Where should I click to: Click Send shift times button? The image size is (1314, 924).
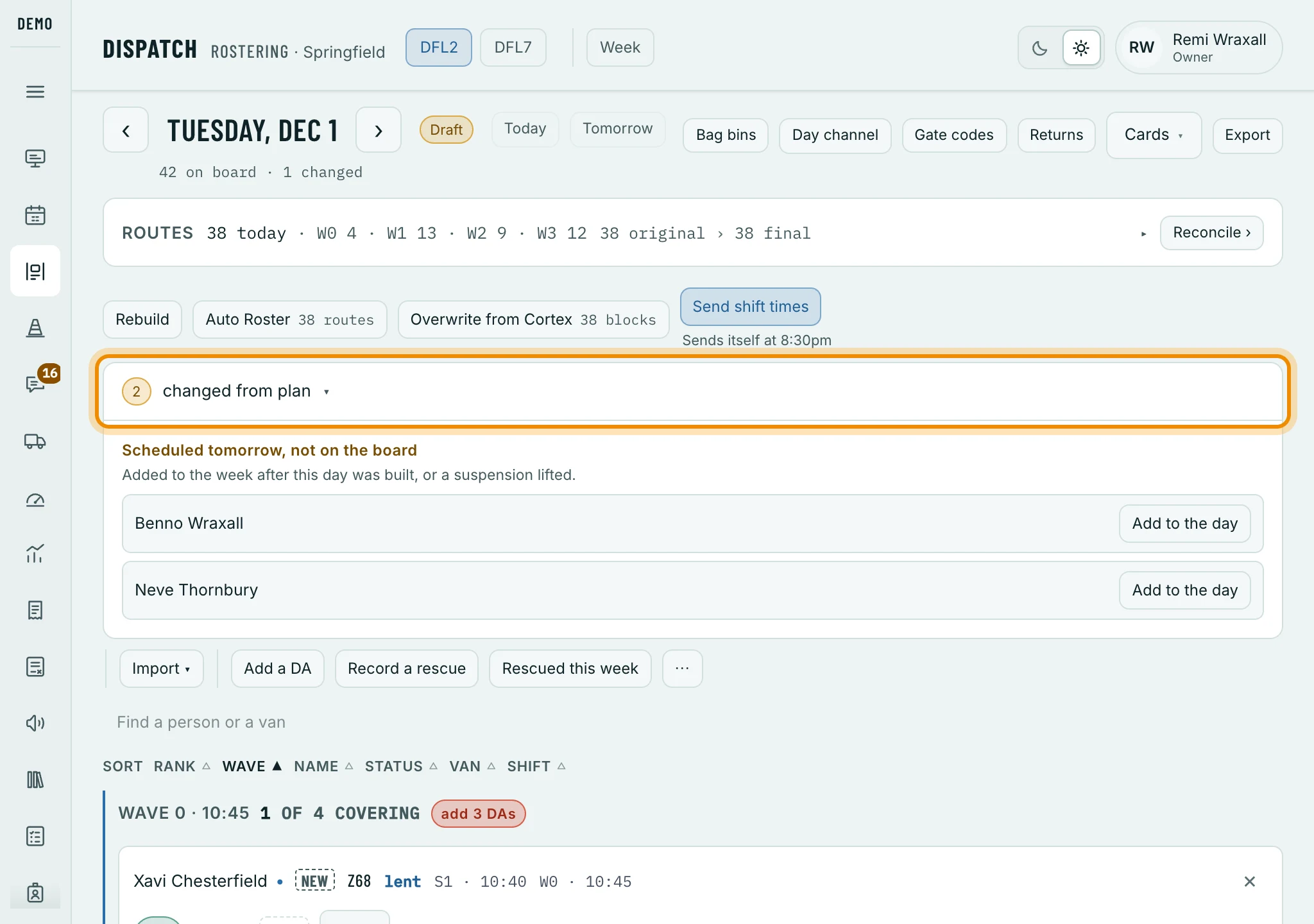750,307
